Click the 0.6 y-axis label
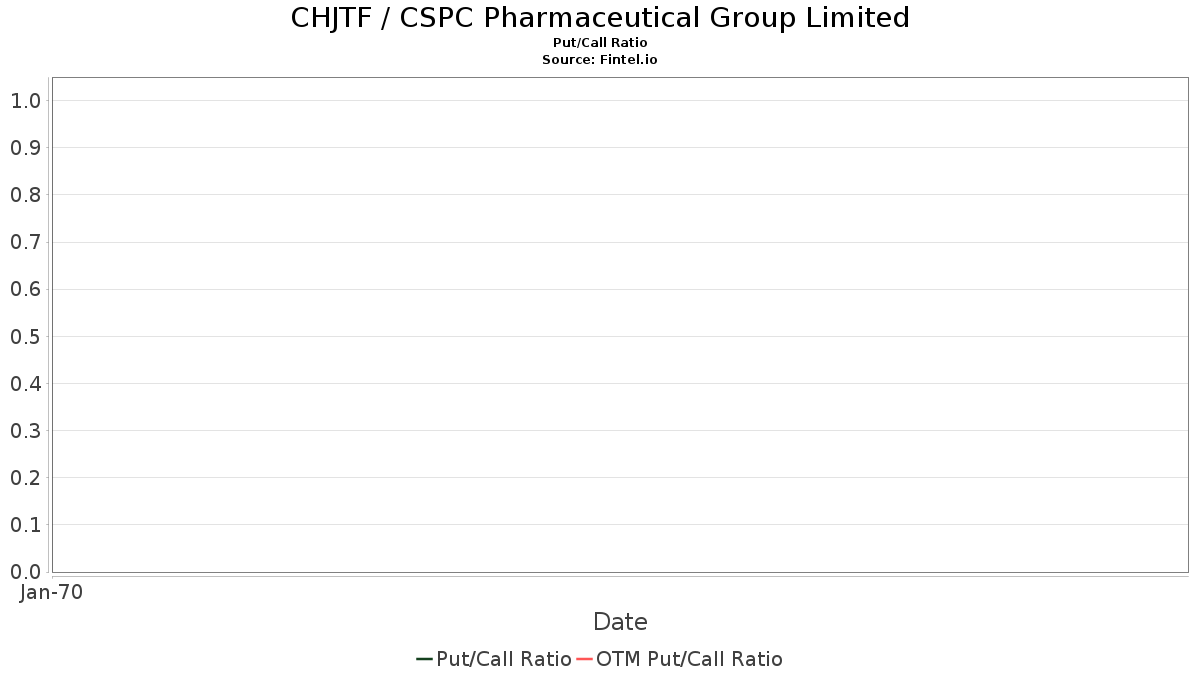This screenshot has height=675, width=1200. pyautogui.click(x=25, y=290)
